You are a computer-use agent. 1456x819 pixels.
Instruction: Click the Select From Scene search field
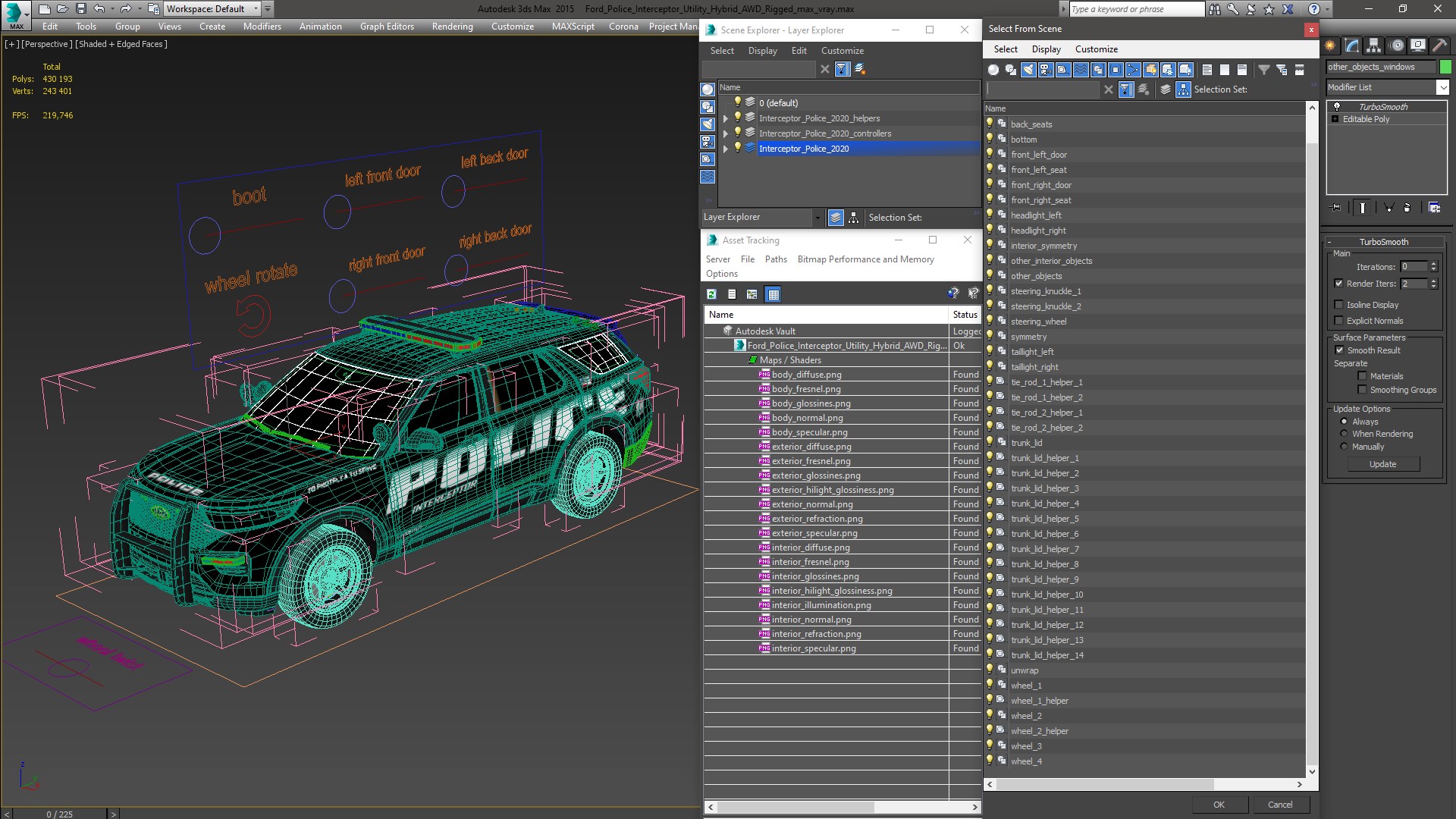[1043, 89]
